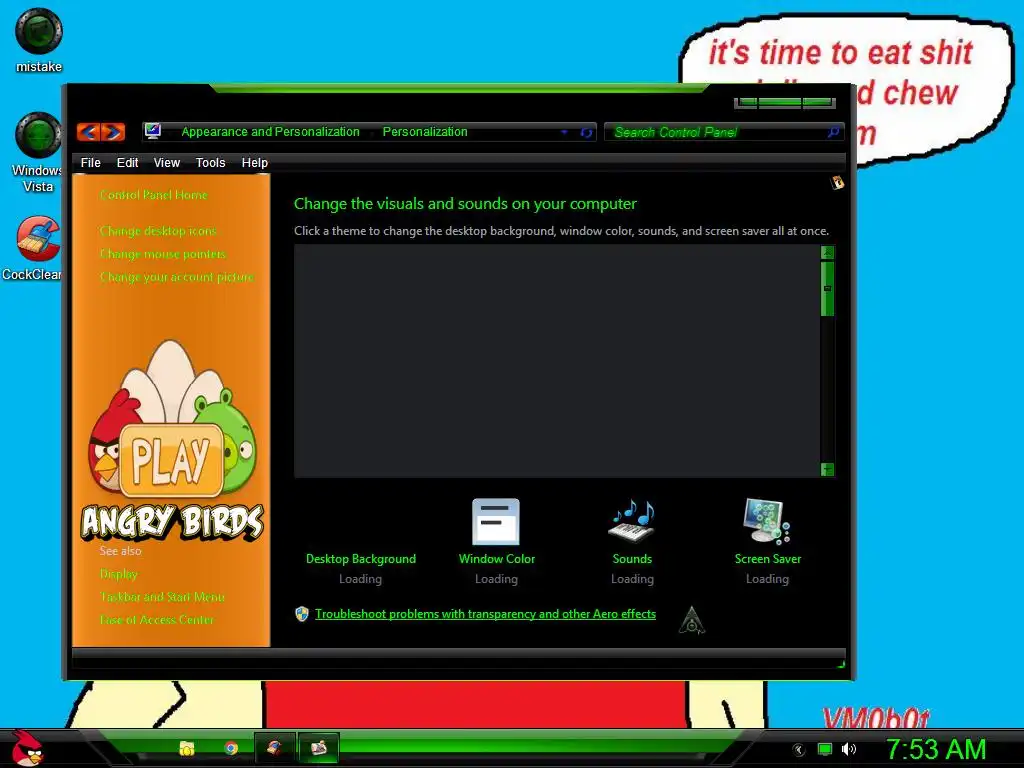The width and height of the screenshot is (1024, 768).
Task: Open the Tools menu
Action: [210, 163]
